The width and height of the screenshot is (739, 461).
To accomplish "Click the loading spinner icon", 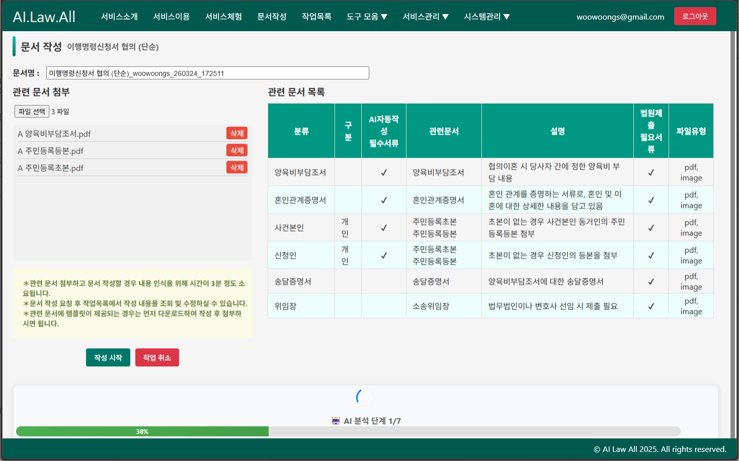I will (x=365, y=397).
